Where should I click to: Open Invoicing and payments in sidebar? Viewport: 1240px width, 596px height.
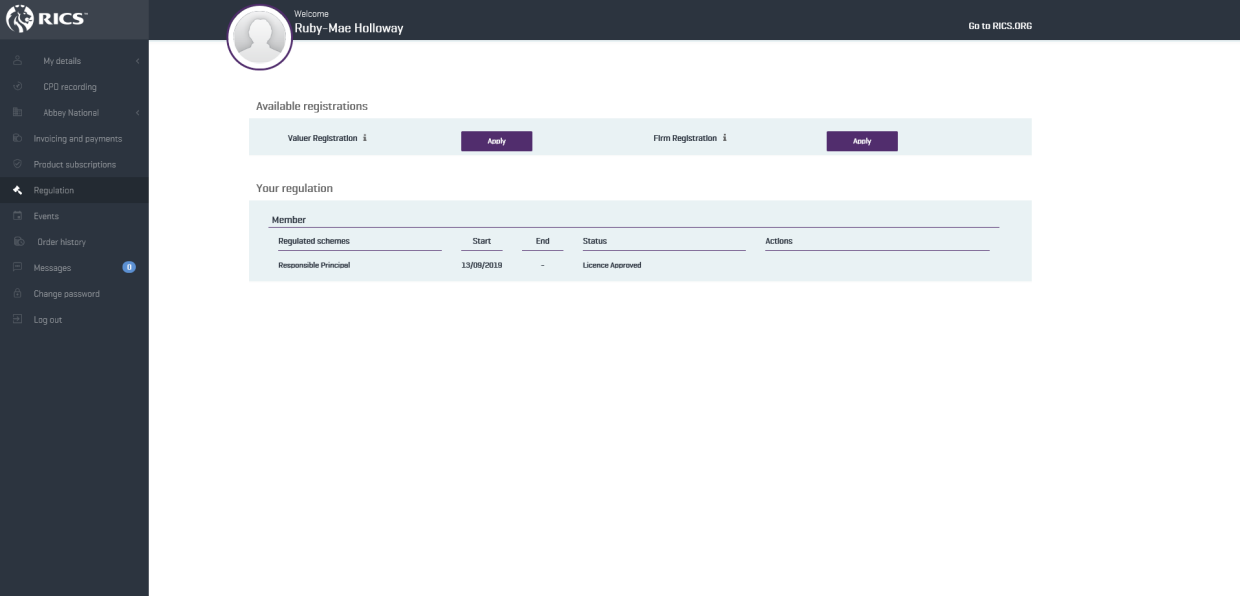point(77,139)
